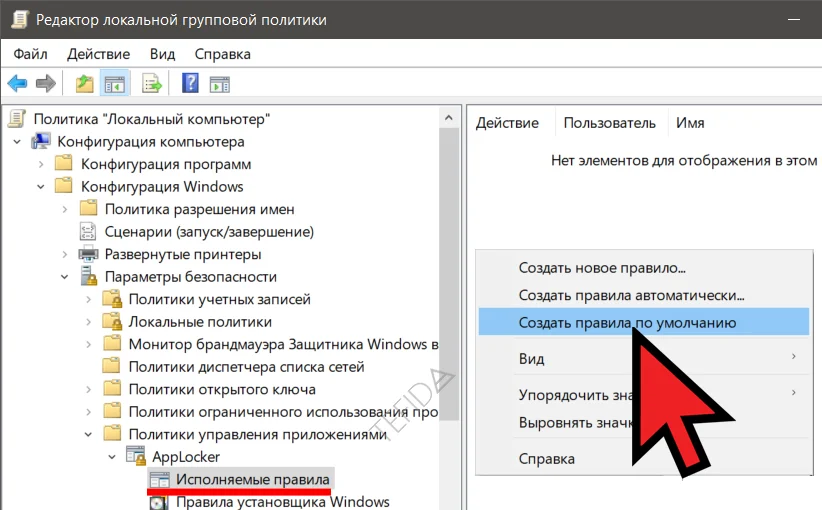Select Монитор брандмауэра Защитника Windows item
The image size is (822, 510).
(x=284, y=344)
